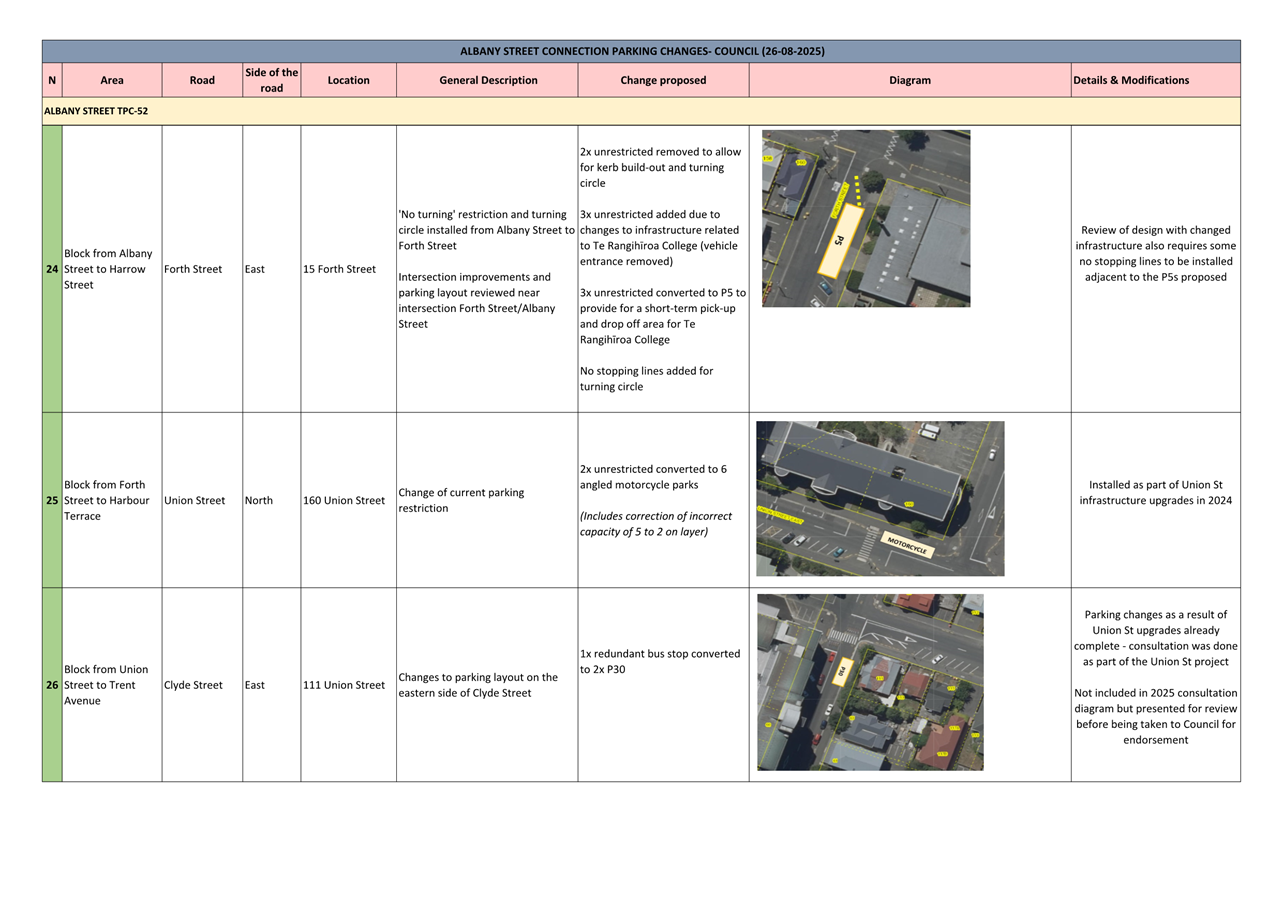Click the Albany Street Connection Parking Changes title
The height and width of the screenshot is (907, 1283).
coord(641,51)
